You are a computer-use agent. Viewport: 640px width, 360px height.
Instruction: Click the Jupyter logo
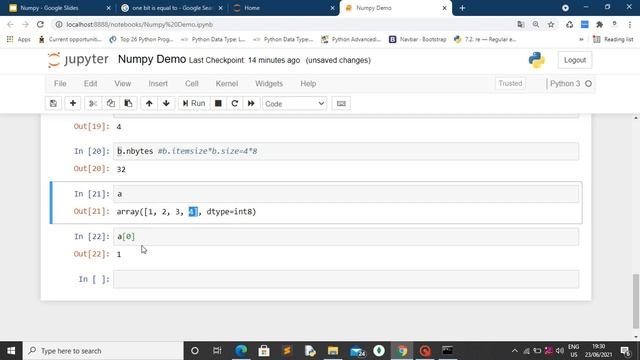(x=78, y=60)
